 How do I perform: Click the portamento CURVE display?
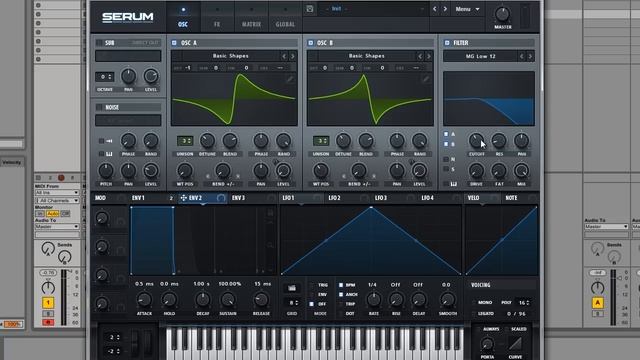pos(515,344)
